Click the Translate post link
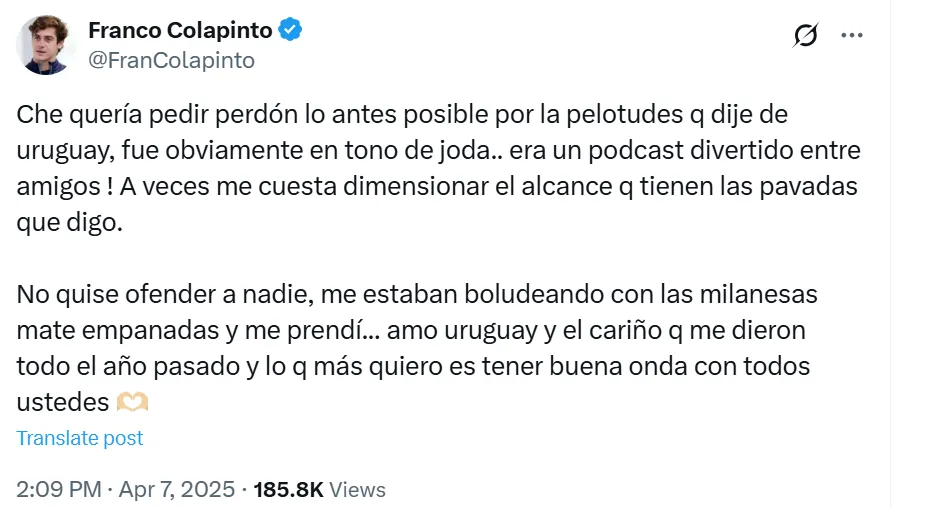 [80, 438]
